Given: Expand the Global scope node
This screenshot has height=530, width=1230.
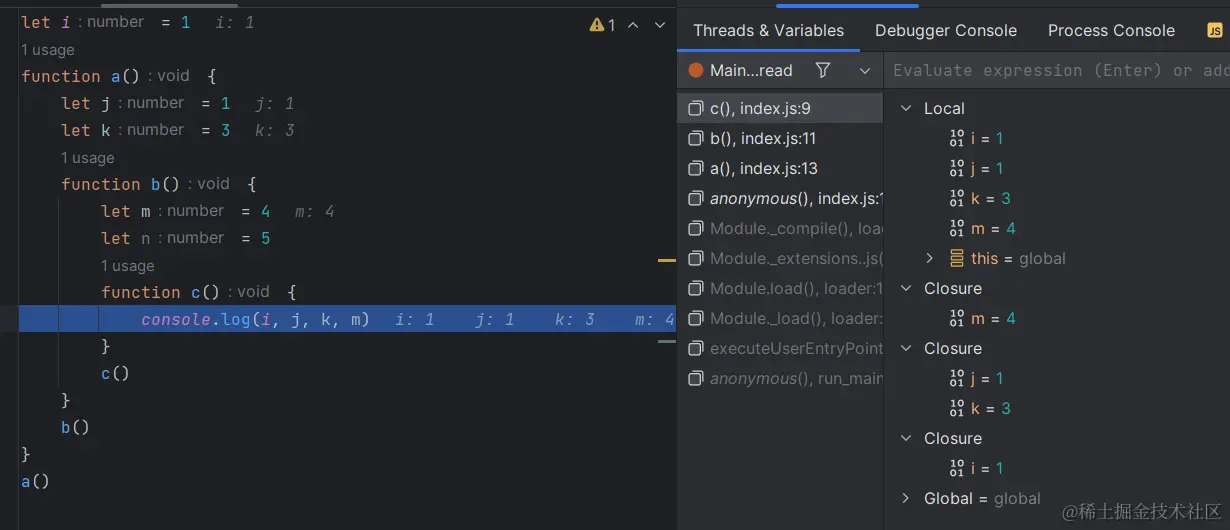Looking at the screenshot, I should click(x=906, y=498).
